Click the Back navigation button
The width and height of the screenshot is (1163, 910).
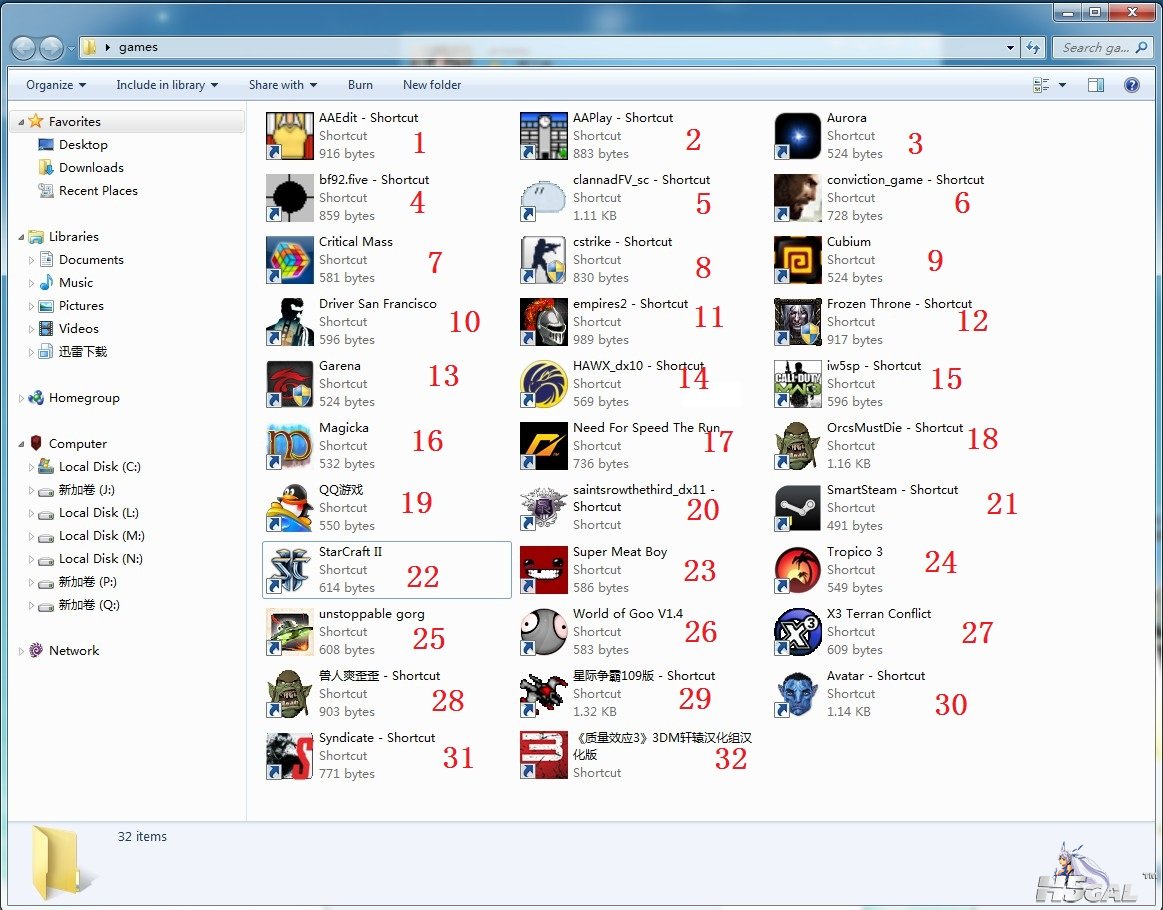(x=24, y=48)
